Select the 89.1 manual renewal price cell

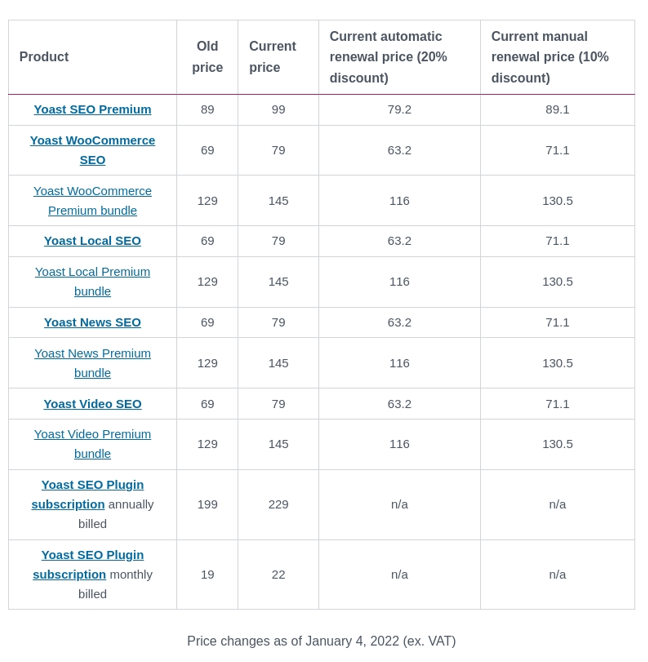click(557, 109)
